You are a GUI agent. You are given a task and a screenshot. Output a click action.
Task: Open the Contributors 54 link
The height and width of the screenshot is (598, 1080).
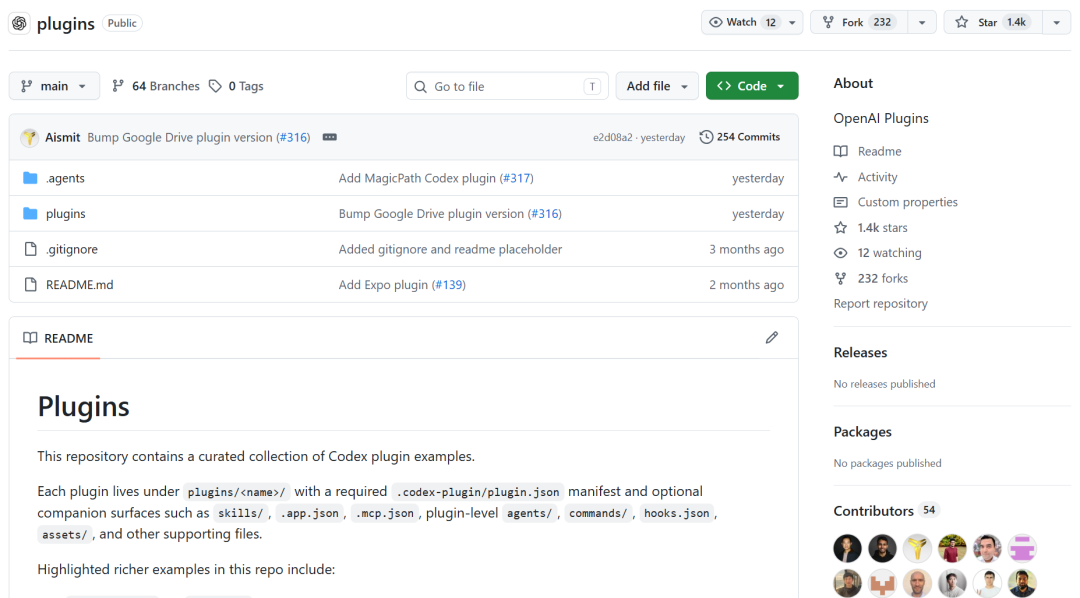[885, 511]
